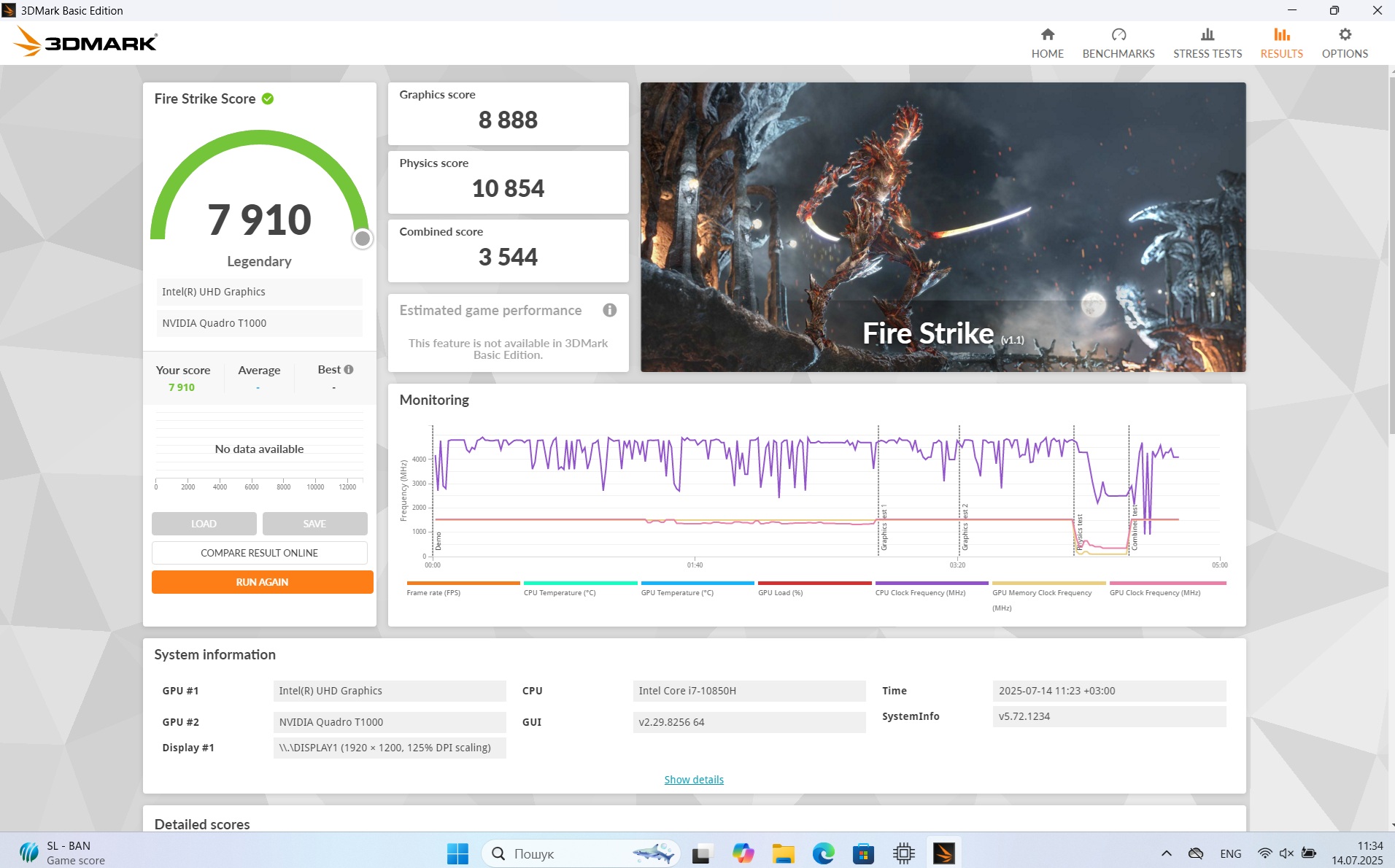Toggle the Frame rate (FPS) legend
The image size is (1395, 868).
click(463, 589)
